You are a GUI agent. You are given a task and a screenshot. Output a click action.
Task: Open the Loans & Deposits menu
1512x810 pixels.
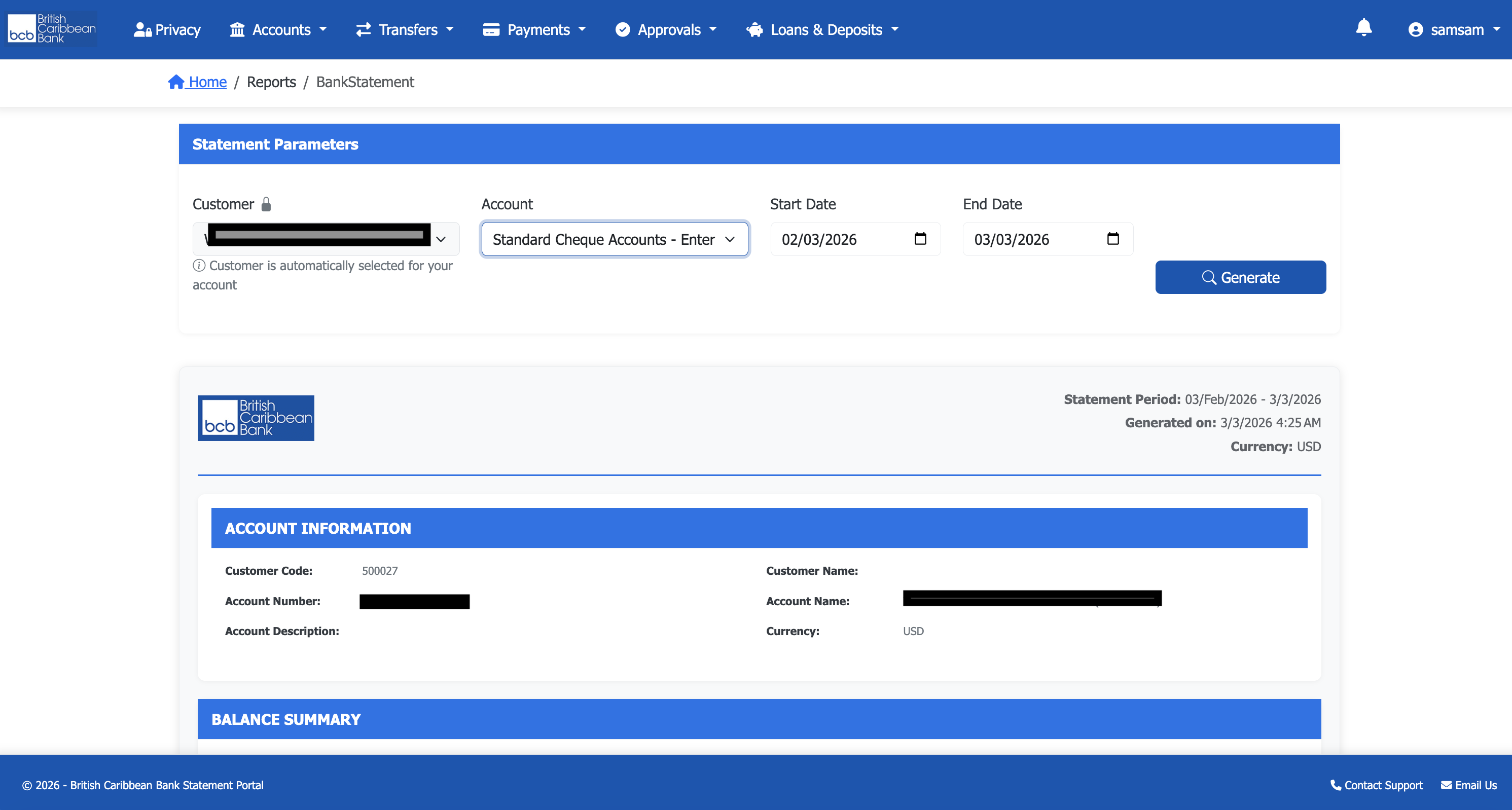[x=823, y=30]
